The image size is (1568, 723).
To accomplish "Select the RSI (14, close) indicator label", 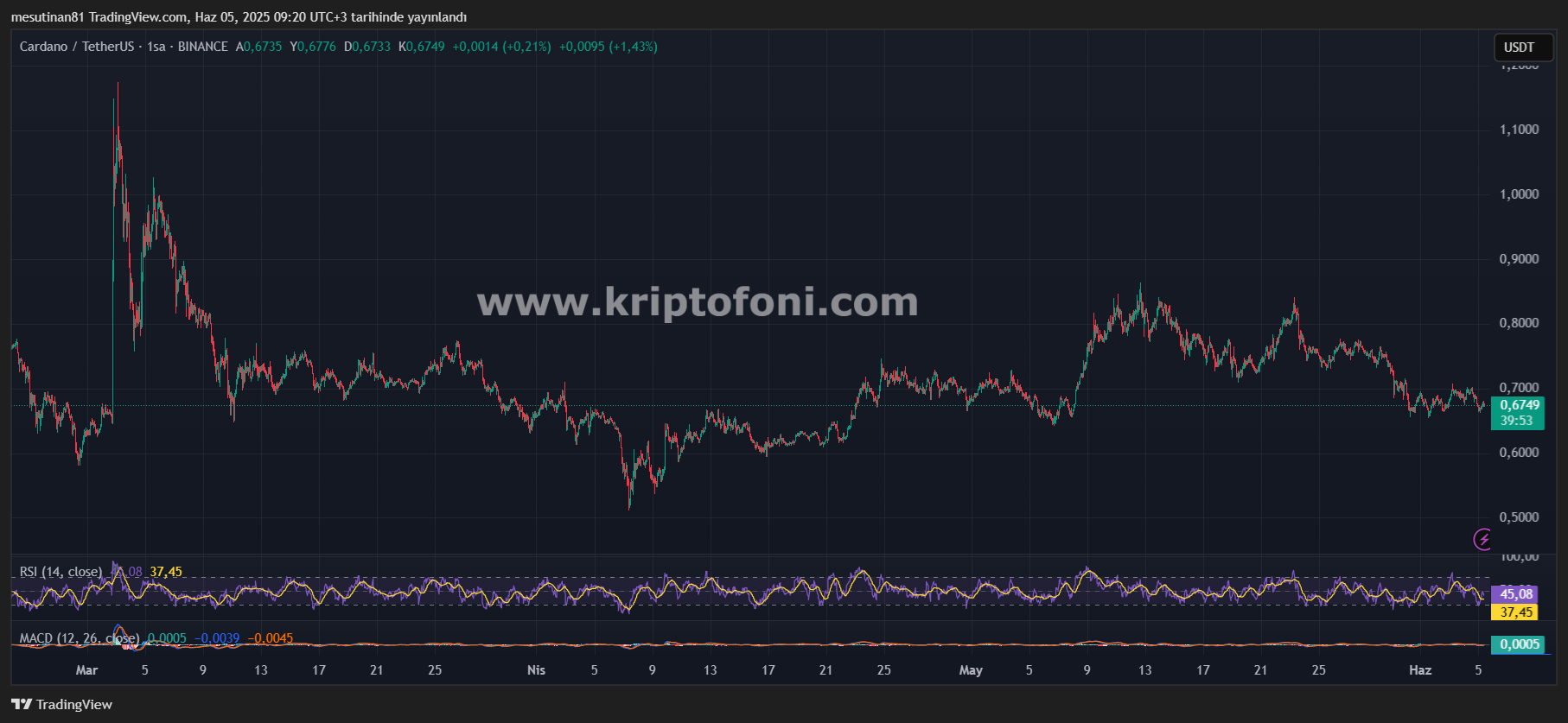I will click(61, 572).
